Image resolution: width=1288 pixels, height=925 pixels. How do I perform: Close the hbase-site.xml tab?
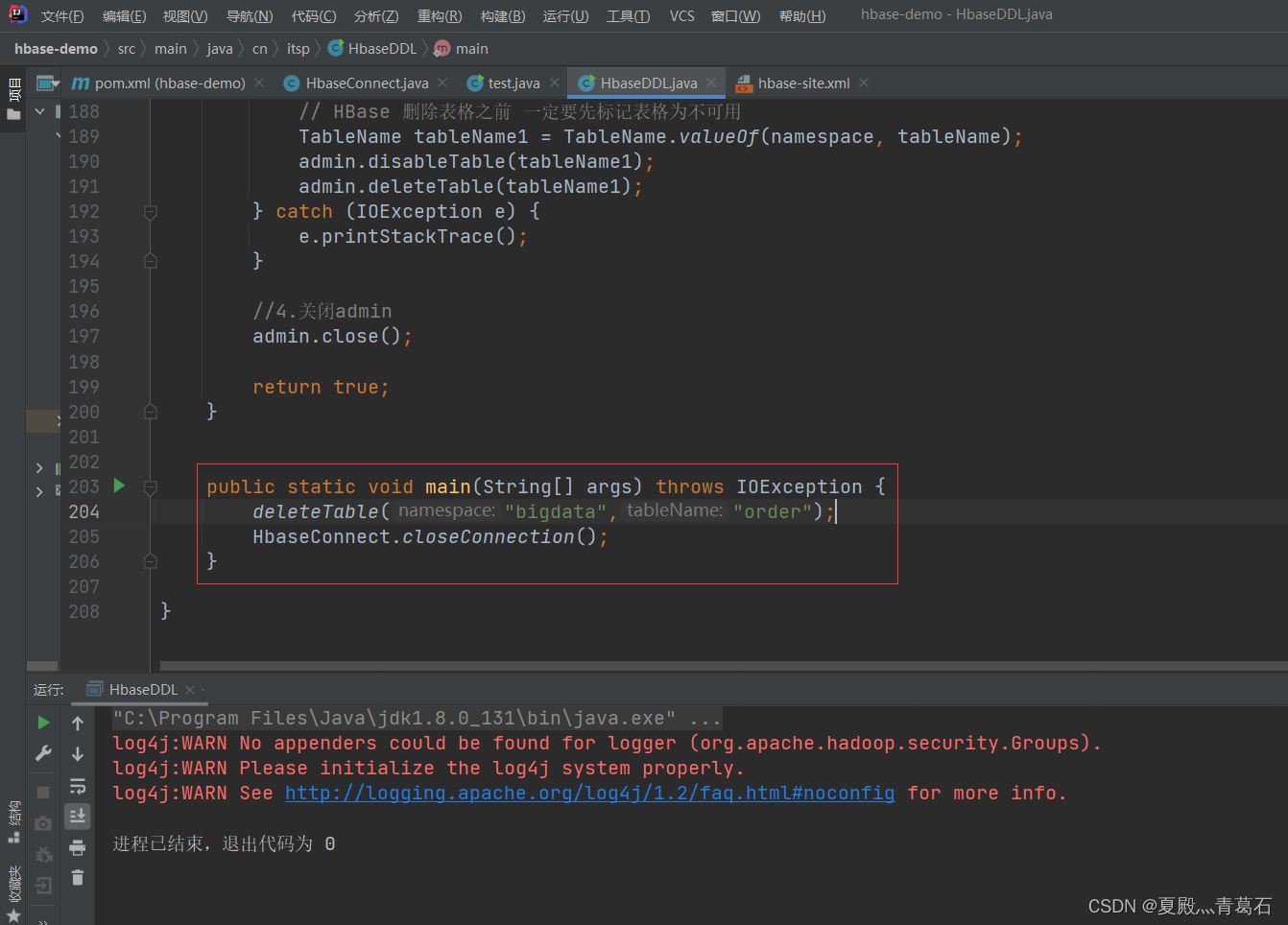pyautogui.click(x=864, y=83)
